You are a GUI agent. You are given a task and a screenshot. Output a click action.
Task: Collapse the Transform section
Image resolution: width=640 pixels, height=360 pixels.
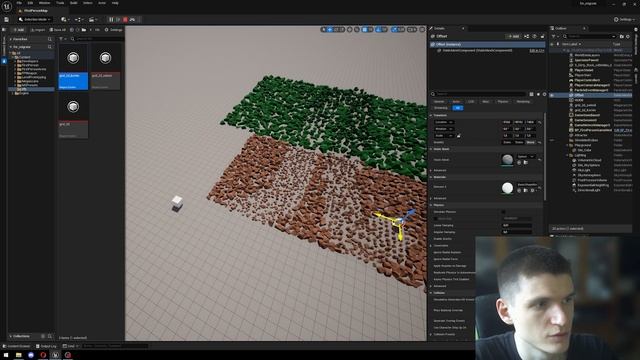[431, 116]
